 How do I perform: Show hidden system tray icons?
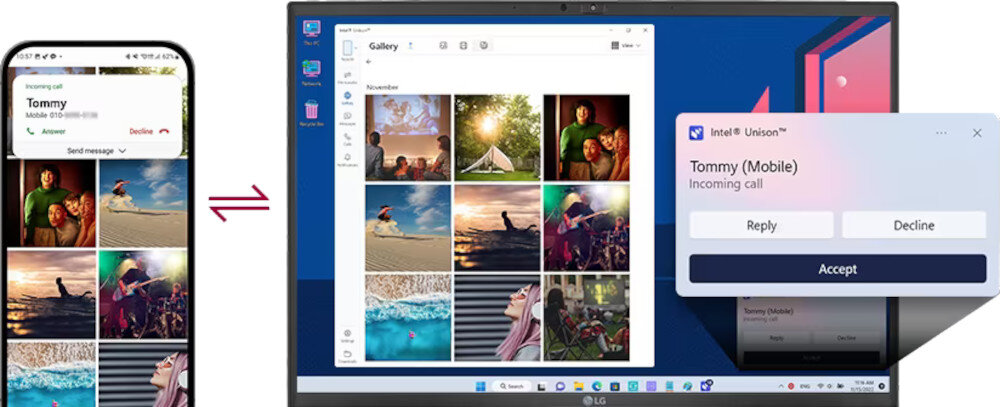tap(781, 386)
